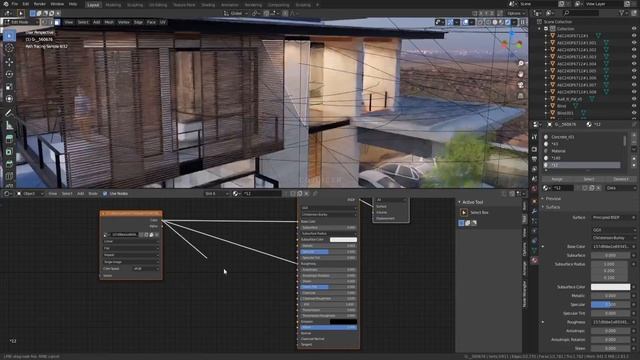This screenshot has width=640, height=360.
Task: Switch to the Layout workspace tab
Action: point(93,5)
